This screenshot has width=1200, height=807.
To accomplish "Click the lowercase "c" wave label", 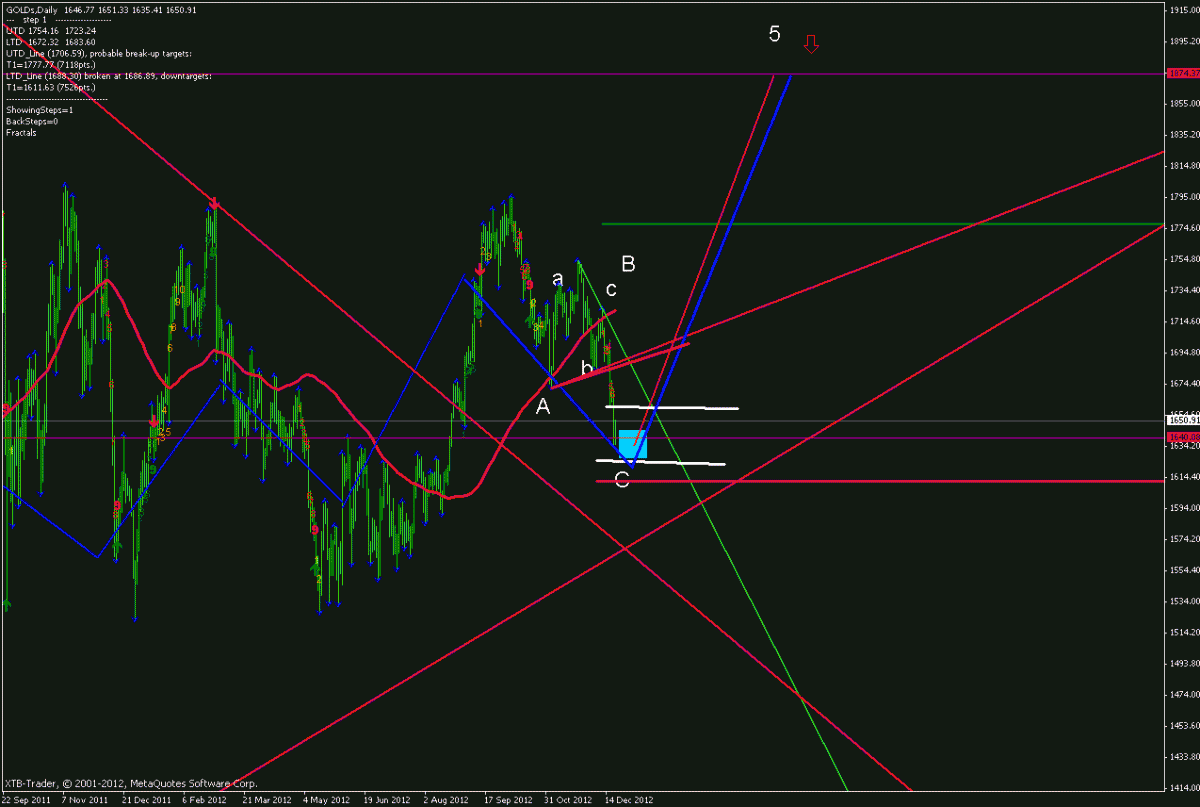I will [610, 290].
